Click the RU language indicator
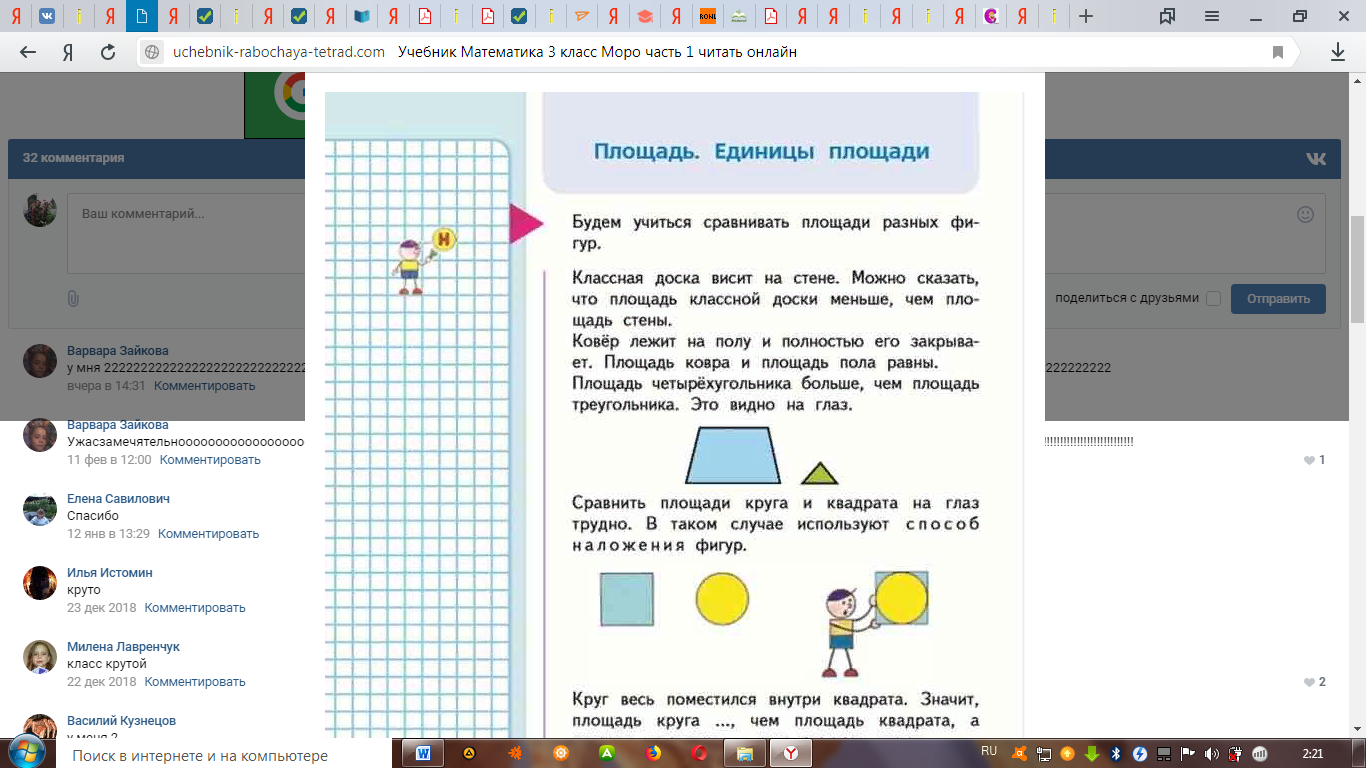Image resolution: width=1366 pixels, height=768 pixels. pos(989,750)
